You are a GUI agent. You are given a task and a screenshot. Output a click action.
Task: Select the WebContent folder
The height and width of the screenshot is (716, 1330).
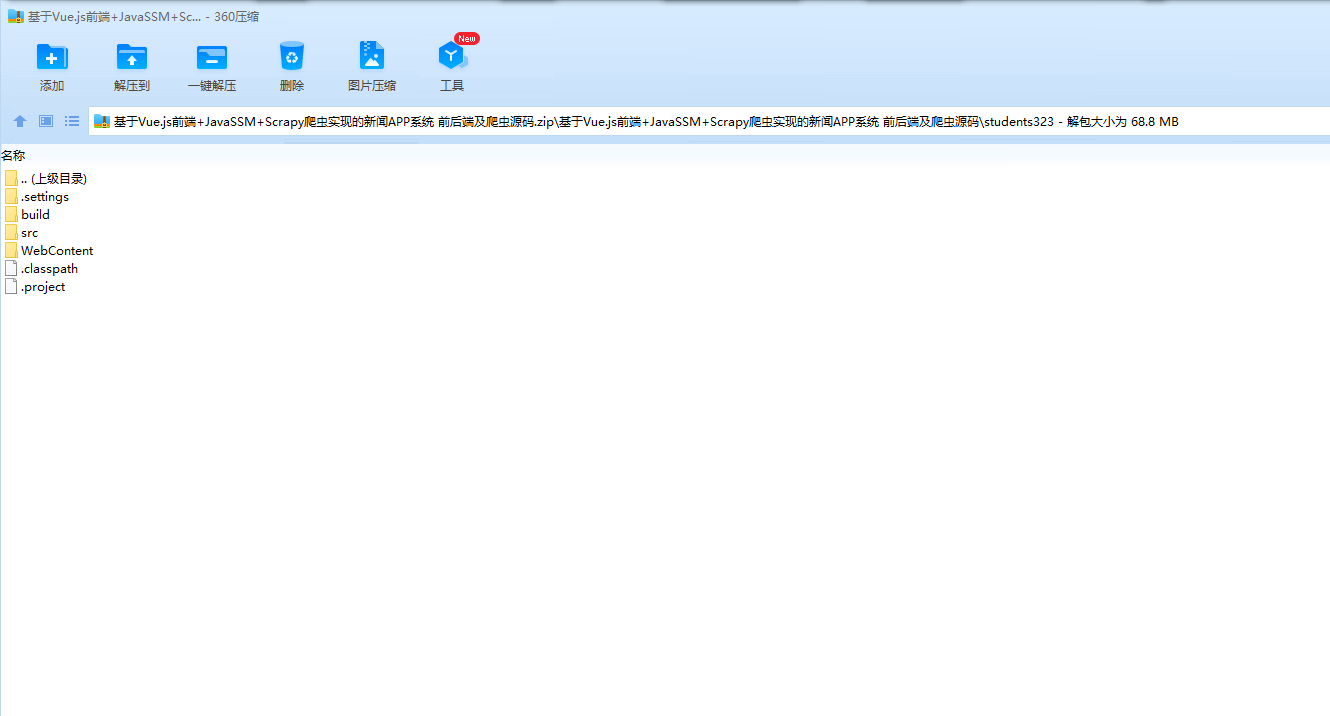tap(49, 250)
